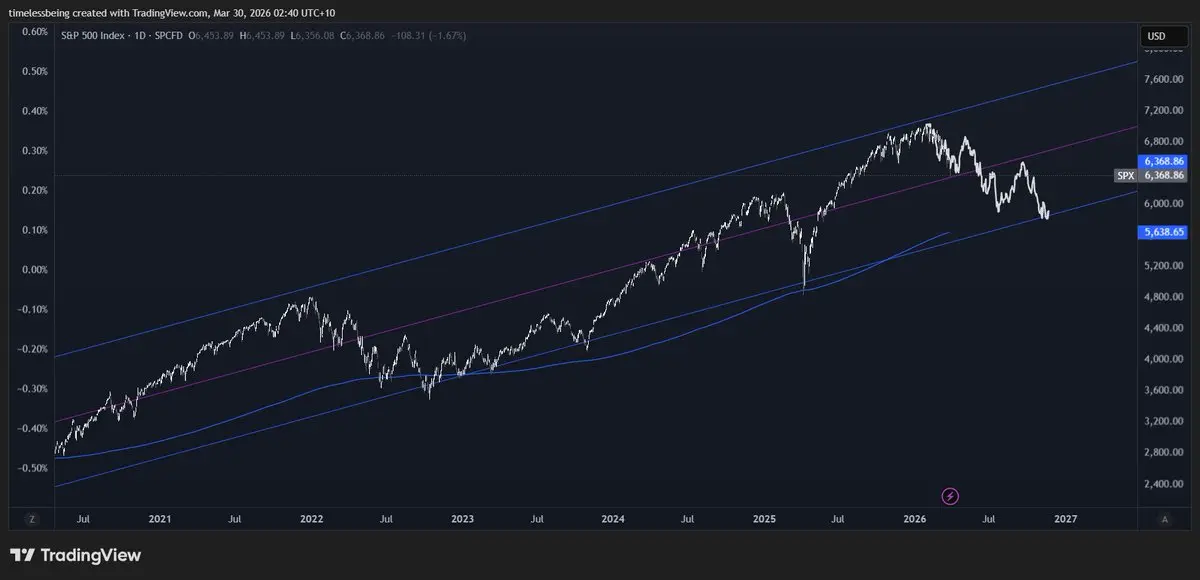Click the TradingView logo at the bottom
The width and height of the screenshot is (1200, 580).
[x=76, y=555]
